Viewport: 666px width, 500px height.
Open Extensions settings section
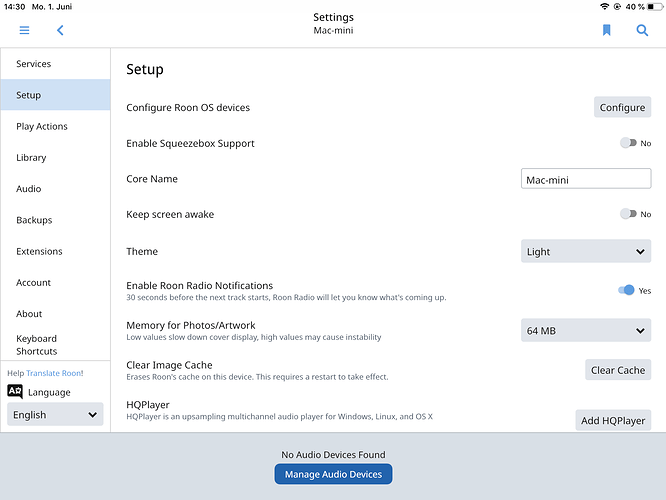click(56, 251)
